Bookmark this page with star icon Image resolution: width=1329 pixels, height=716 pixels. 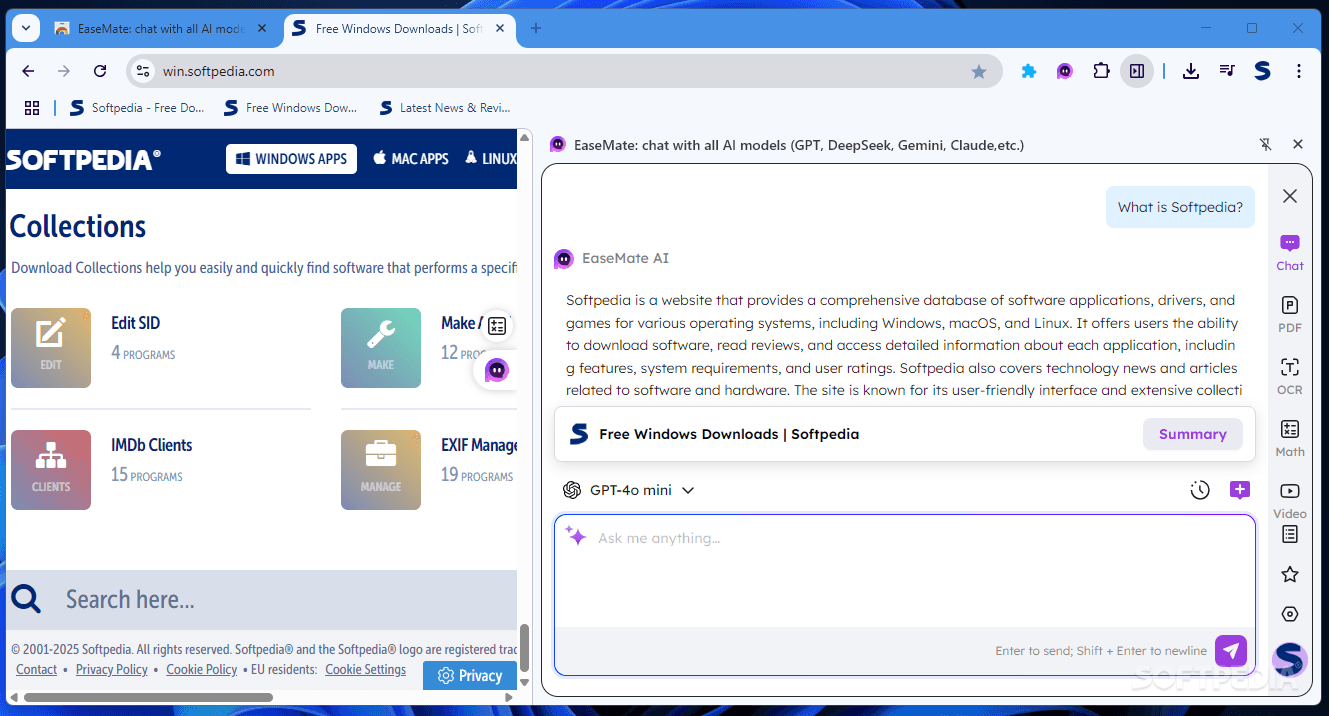pos(978,71)
